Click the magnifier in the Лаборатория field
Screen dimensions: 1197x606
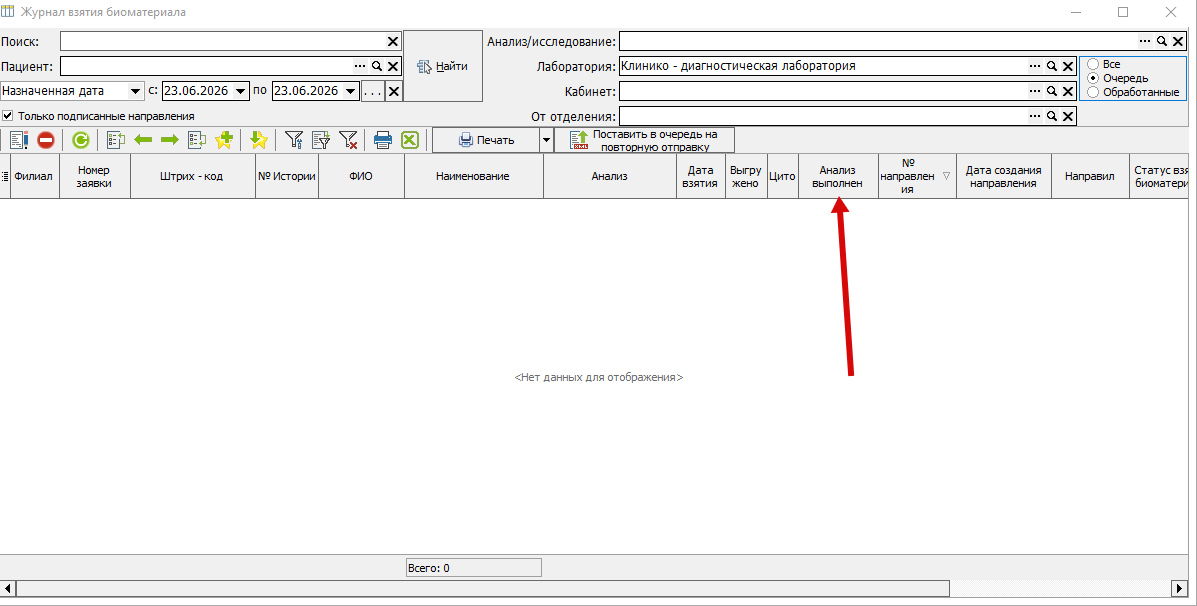tap(1052, 66)
